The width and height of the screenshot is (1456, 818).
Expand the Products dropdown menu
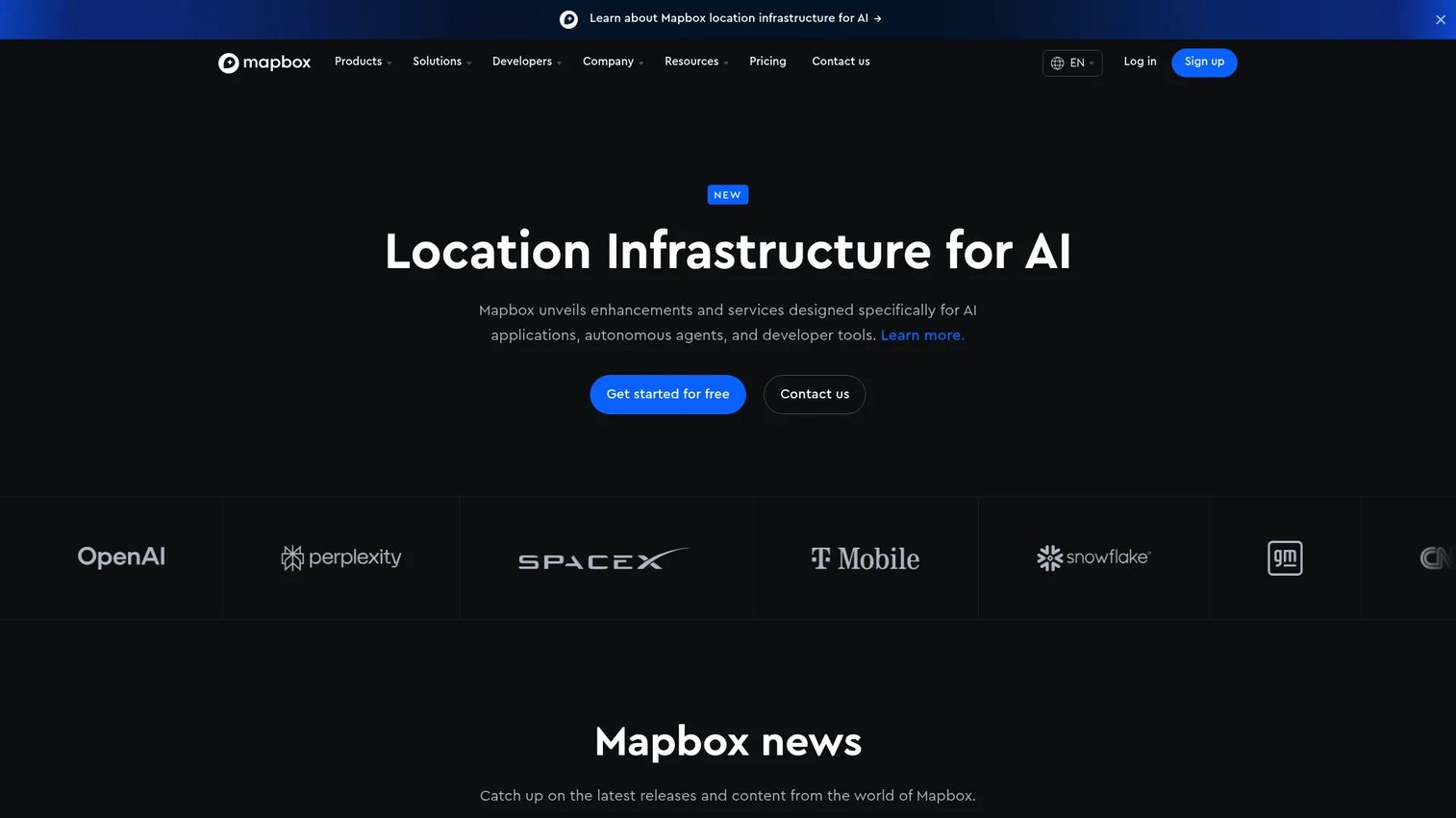(363, 62)
